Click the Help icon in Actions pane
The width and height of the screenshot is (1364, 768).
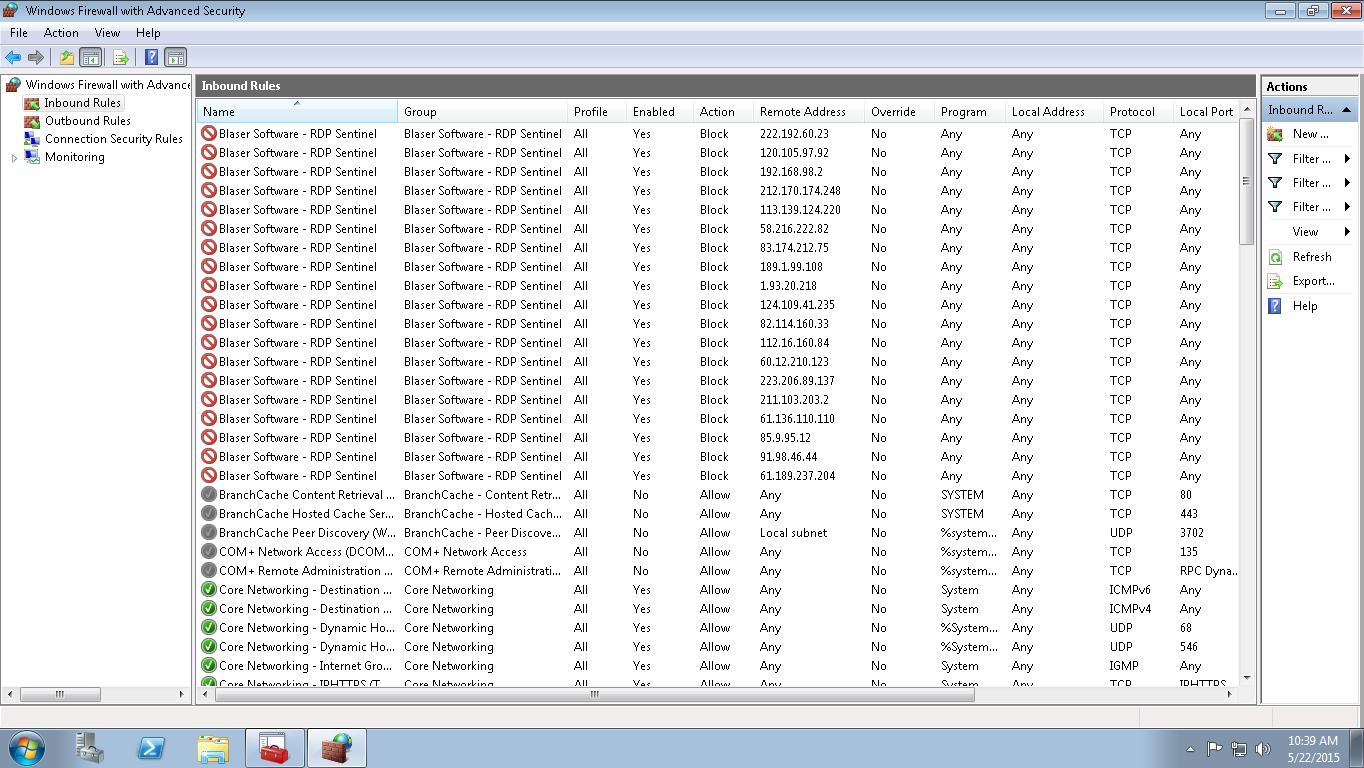pyautogui.click(x=1275, y=306)
